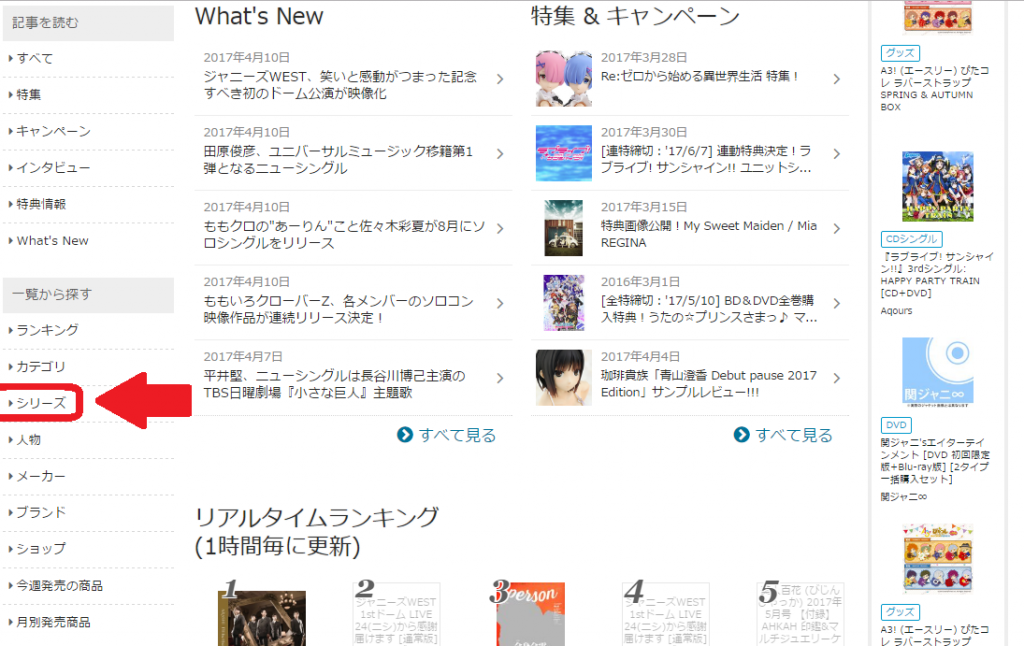Open the 特典情報 article filter
This screenshot has height=646, width=1024.
[x=40, y=204]
